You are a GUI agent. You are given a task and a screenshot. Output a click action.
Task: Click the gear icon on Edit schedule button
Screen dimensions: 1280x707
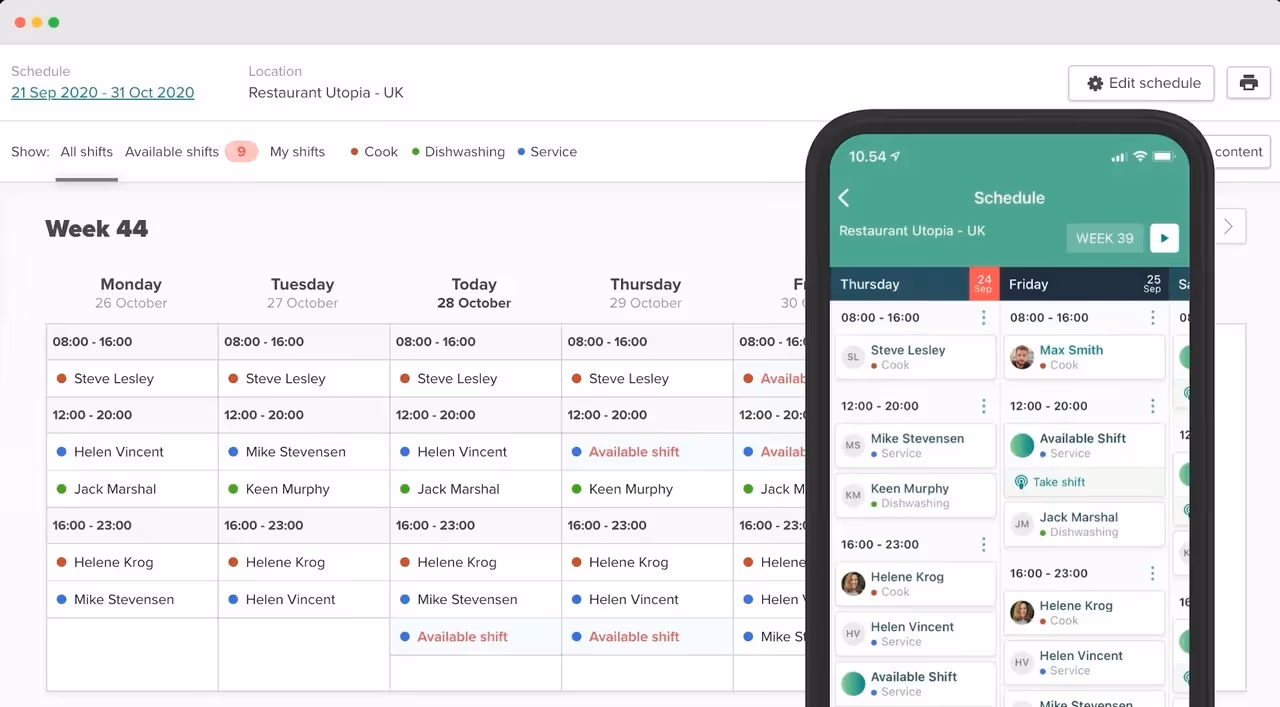click(x=1095, y=83)
